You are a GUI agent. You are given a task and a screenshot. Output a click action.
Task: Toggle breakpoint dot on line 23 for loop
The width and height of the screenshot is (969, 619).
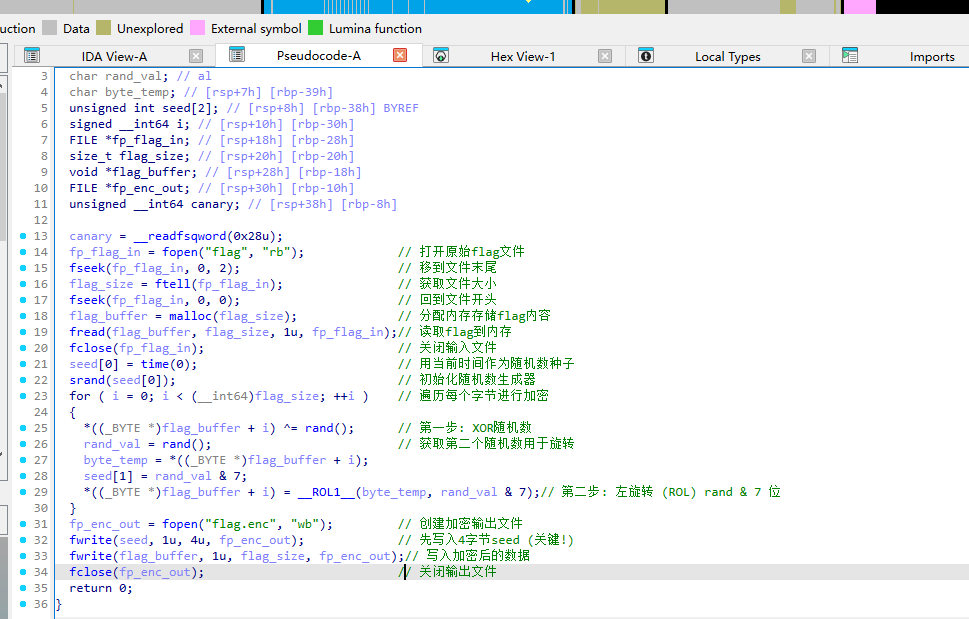click(x=24, y=396)
